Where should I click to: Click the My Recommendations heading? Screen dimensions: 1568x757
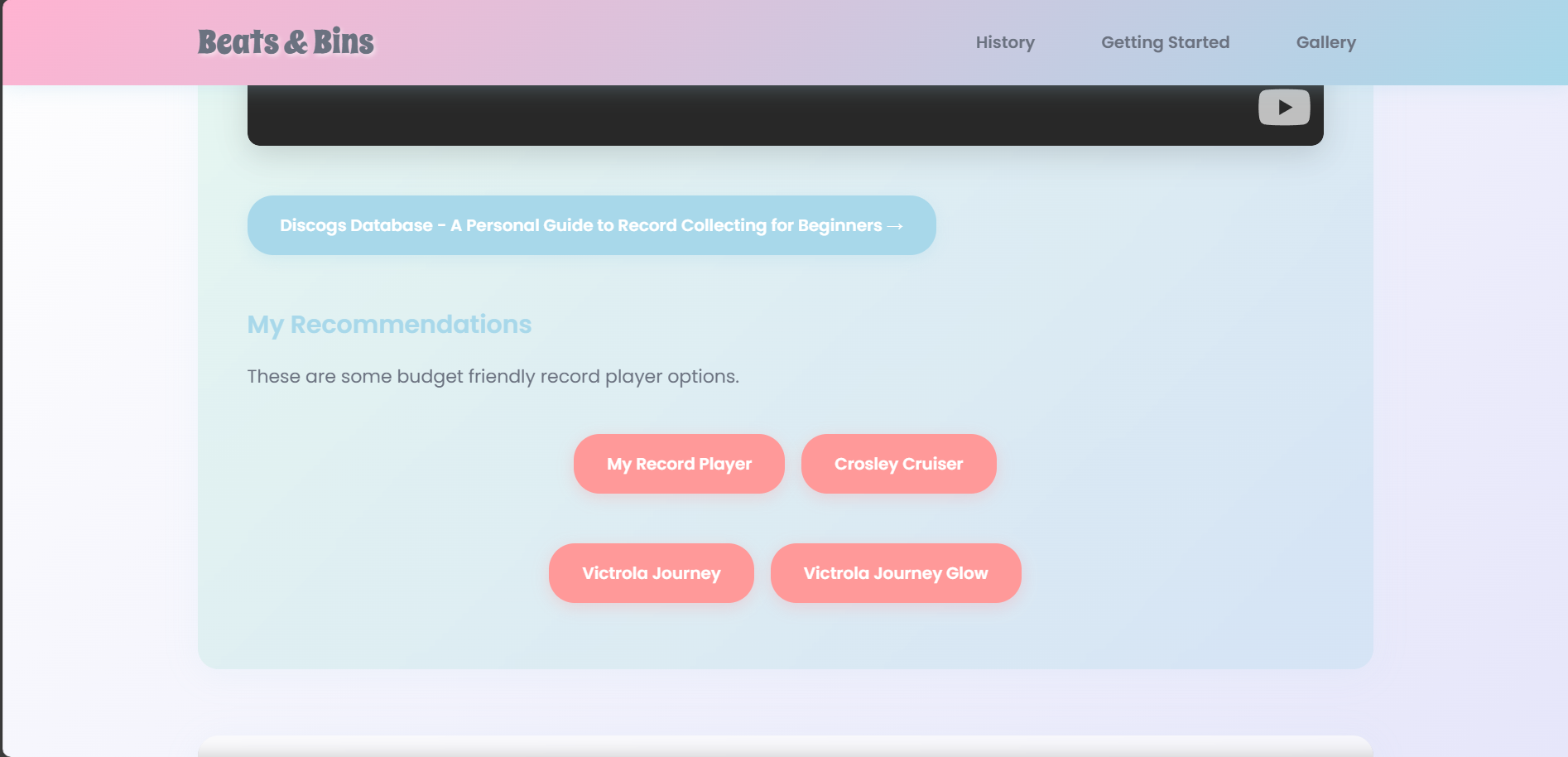click(389, 325)
